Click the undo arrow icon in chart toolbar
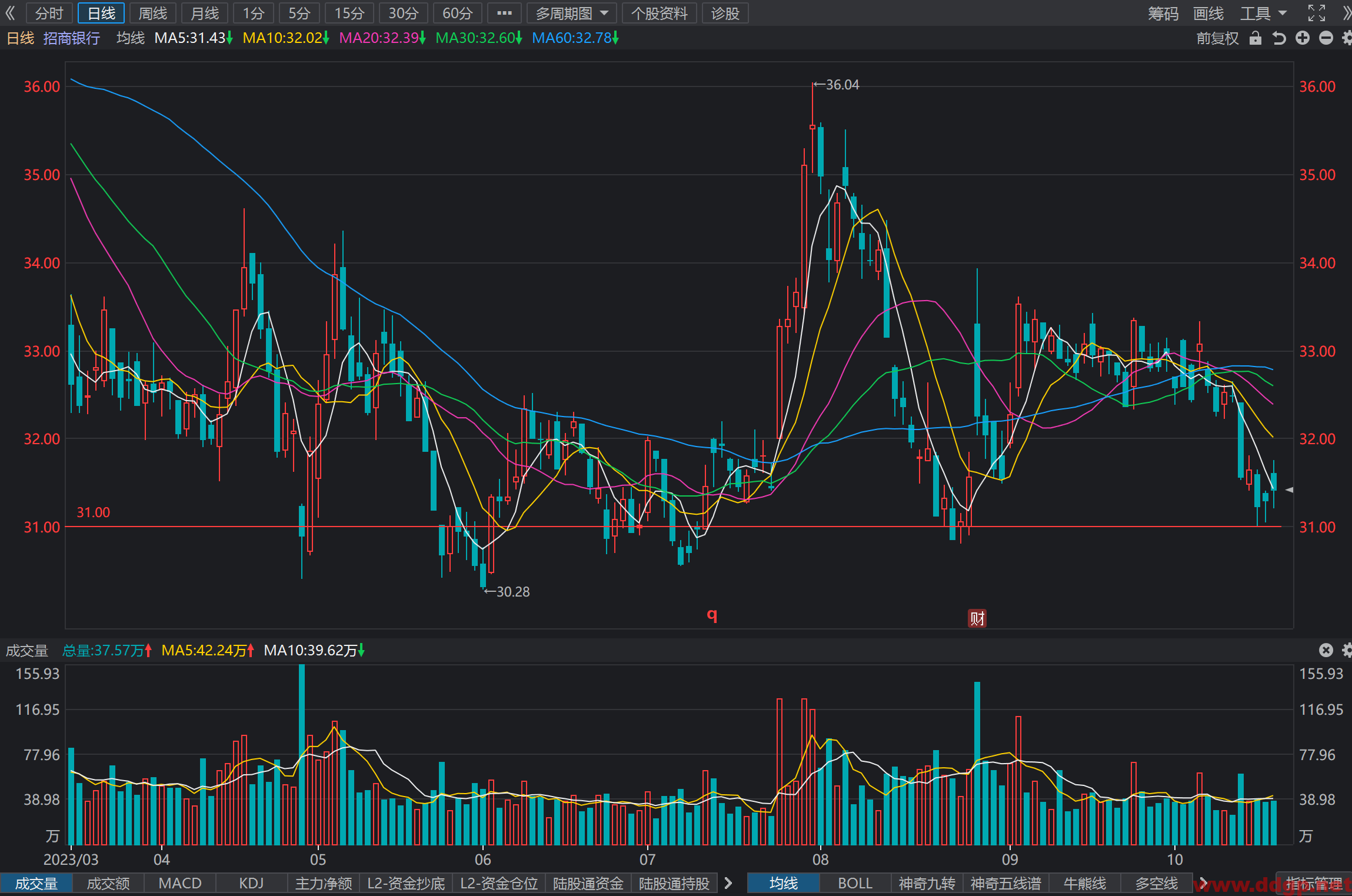Viewport: 1352px width, 896px height. click(1278, 38)
